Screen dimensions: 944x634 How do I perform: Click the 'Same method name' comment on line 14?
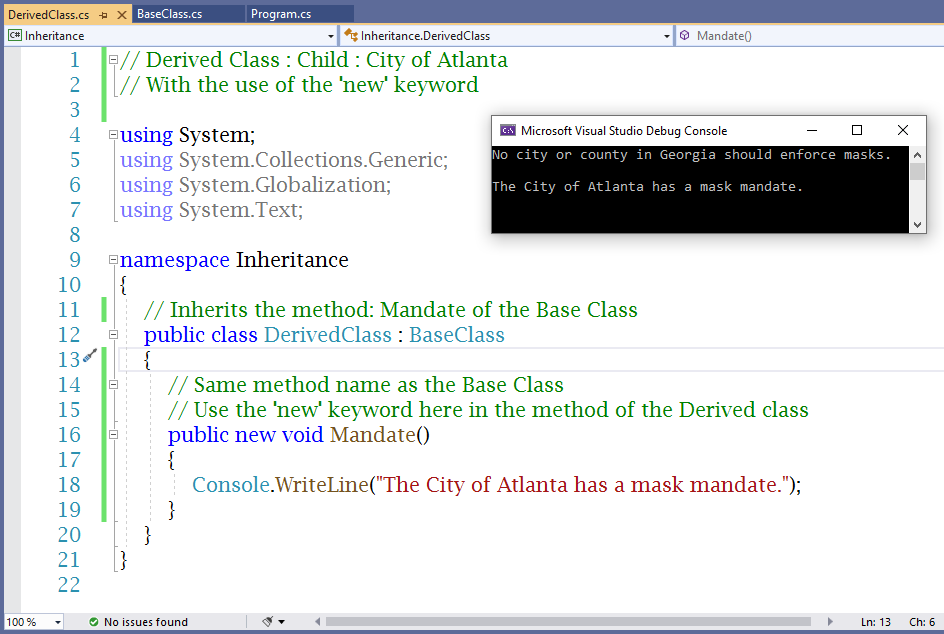pyautogui.click(x=365, y=385)
